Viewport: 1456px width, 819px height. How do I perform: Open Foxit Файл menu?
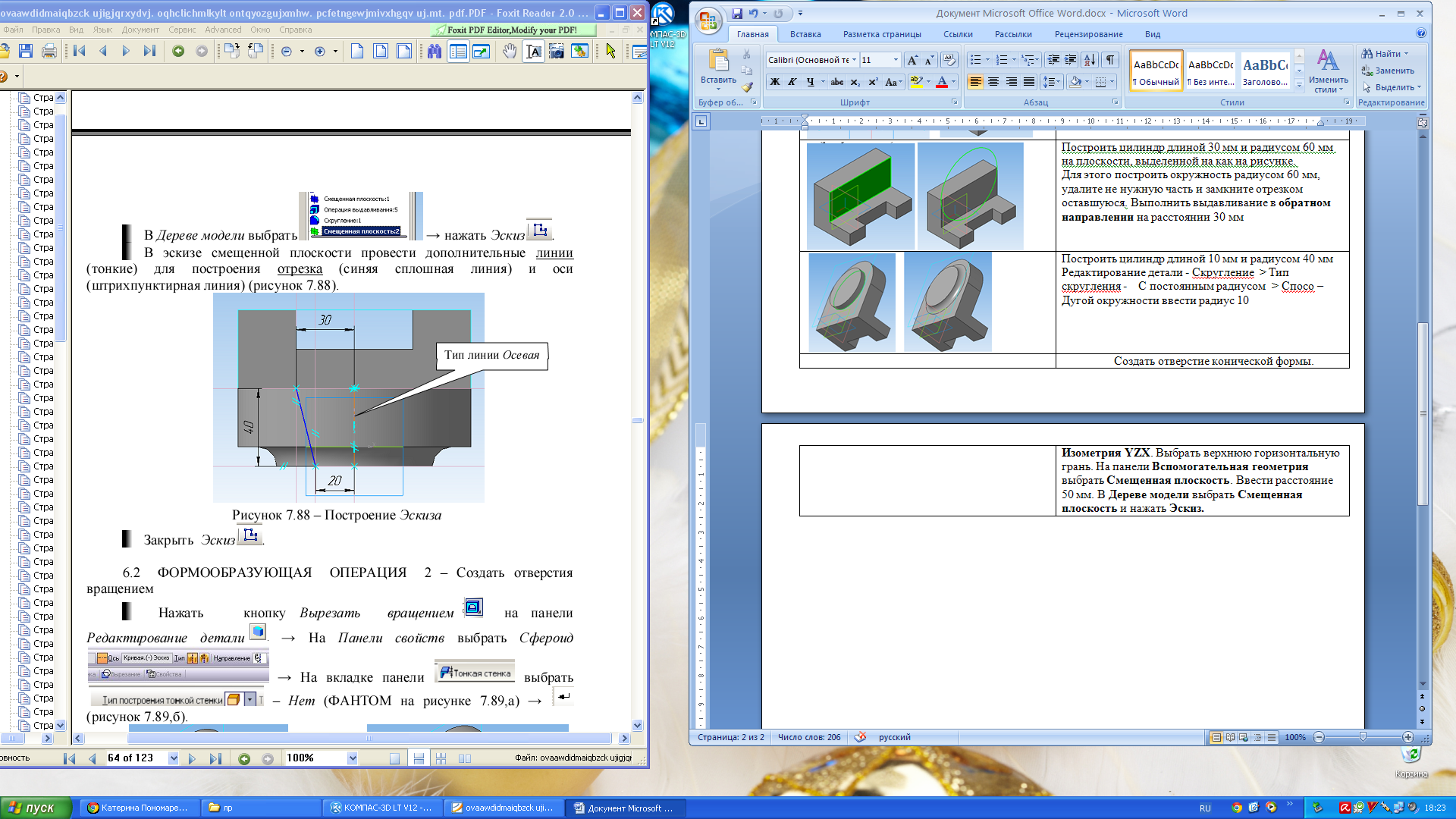[x=13, y=30]
